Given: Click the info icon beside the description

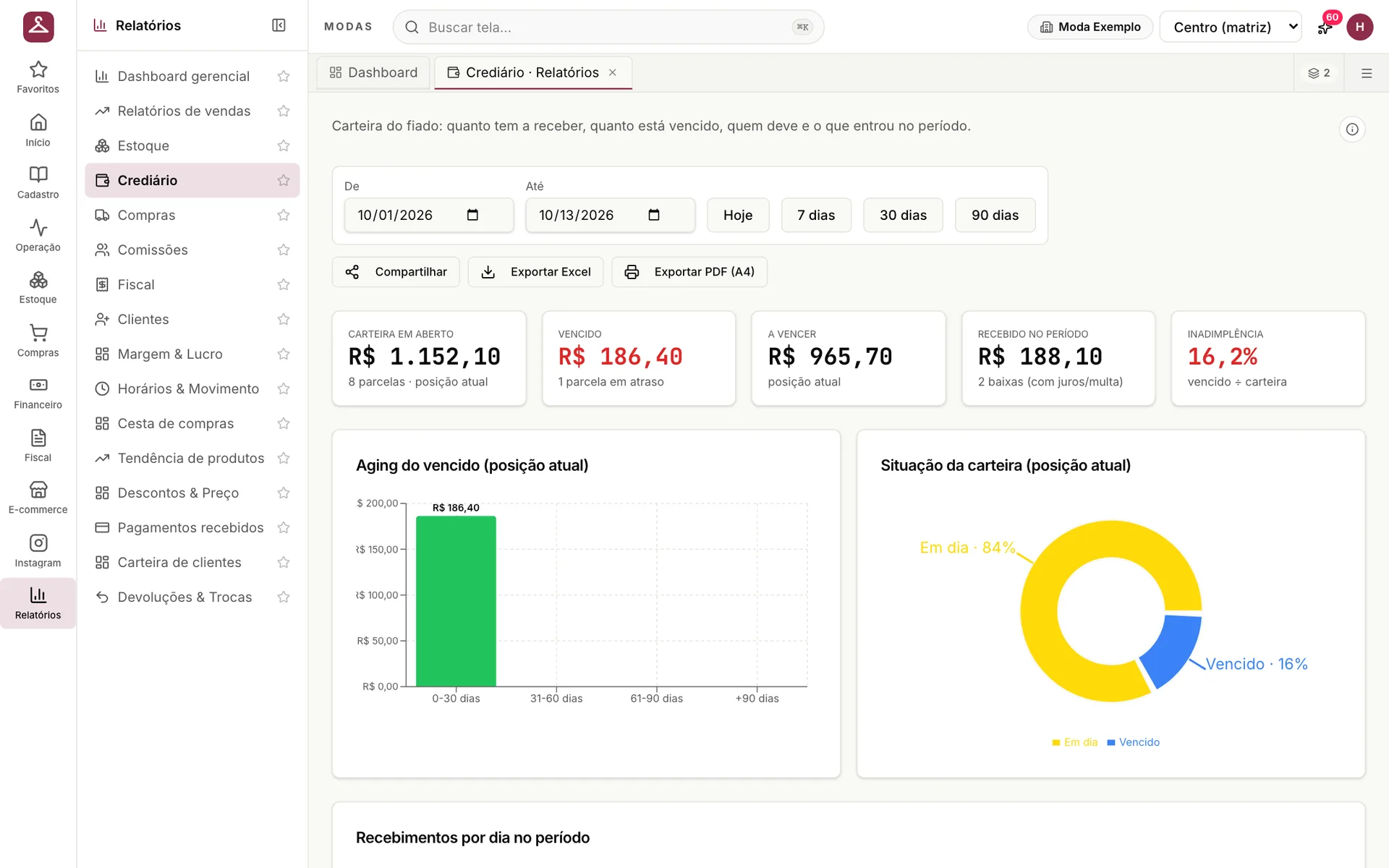Looking at the screenshot, I should pos(1351,129).
